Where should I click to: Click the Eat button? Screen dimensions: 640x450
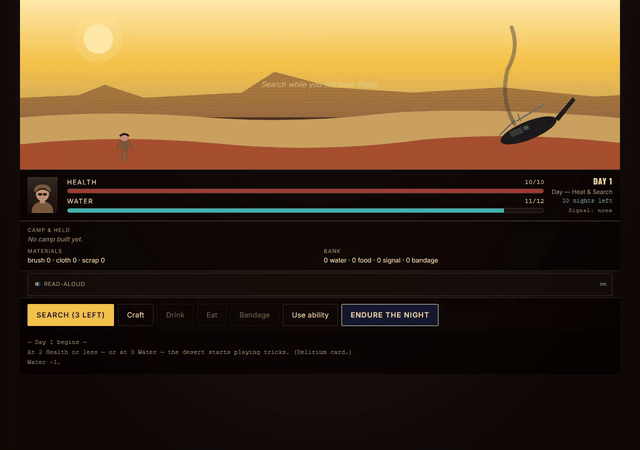pyautogui.click(x=212, y=315)
